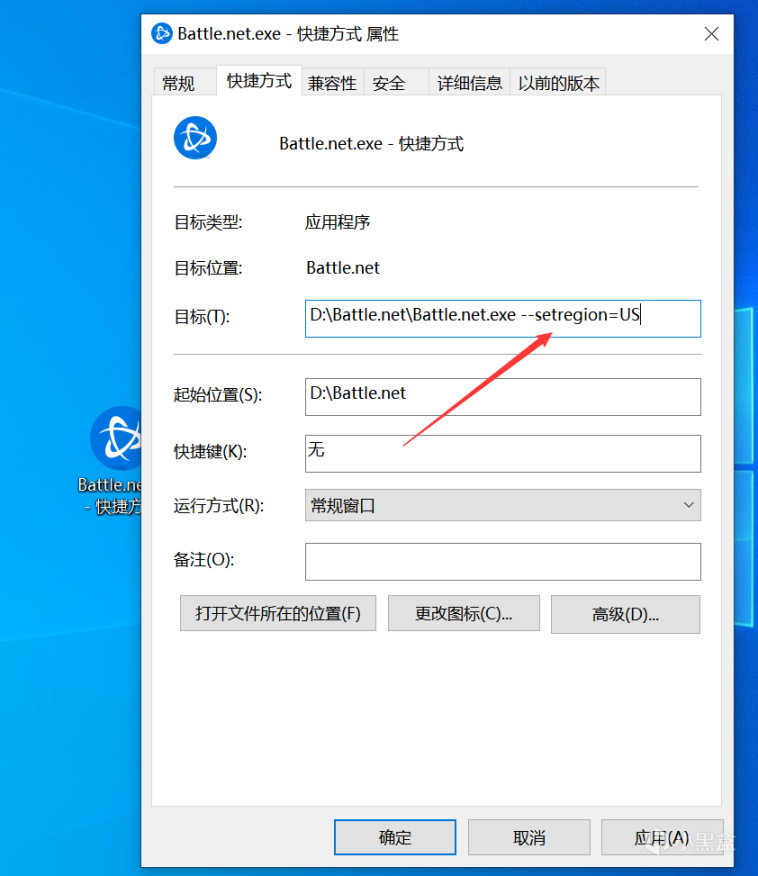Select the Battle.net desktop shortcut icon
The height and width of the screenshot is (876, 758).
(116, 439)
